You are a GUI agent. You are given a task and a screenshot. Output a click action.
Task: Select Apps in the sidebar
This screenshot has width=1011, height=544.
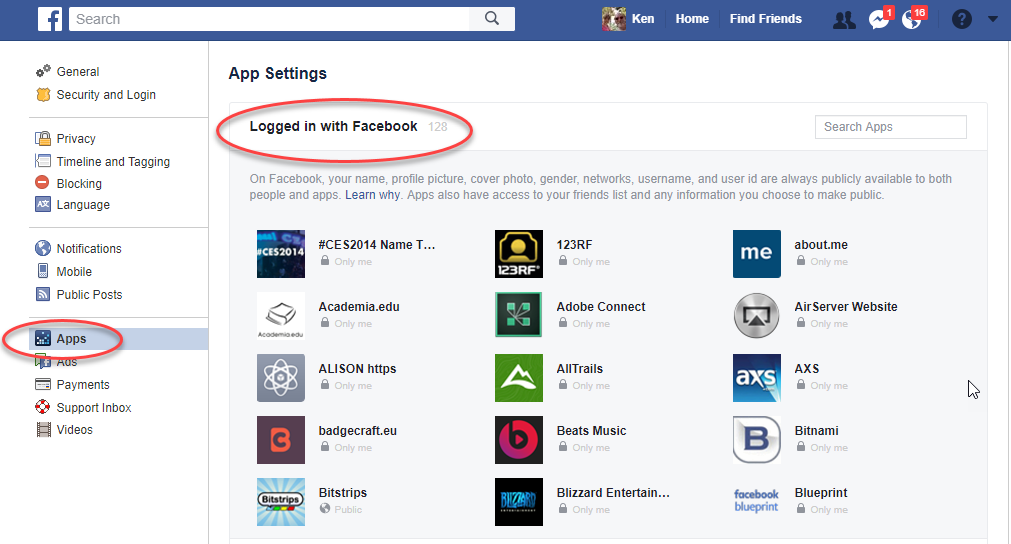[118, 339]
